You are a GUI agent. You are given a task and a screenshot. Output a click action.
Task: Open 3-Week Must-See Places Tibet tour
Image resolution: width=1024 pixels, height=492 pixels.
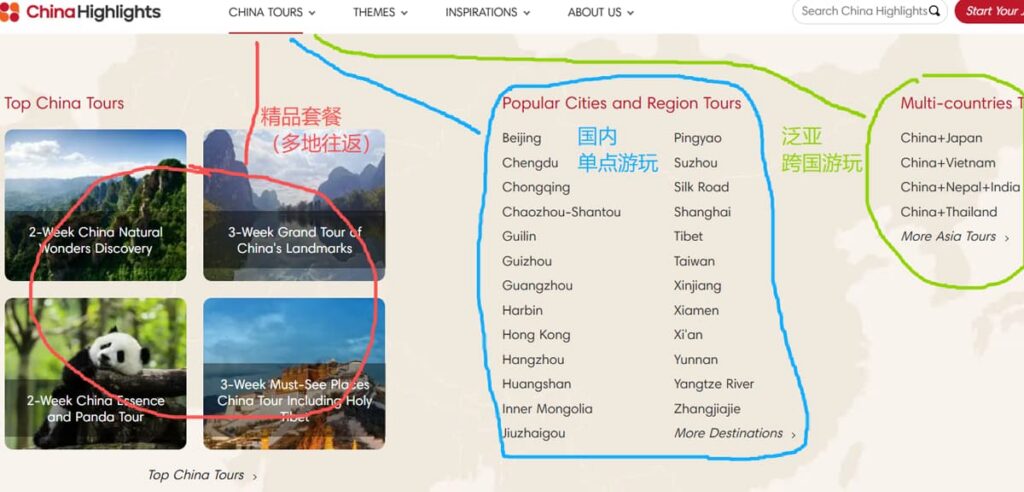click(294, 374)
